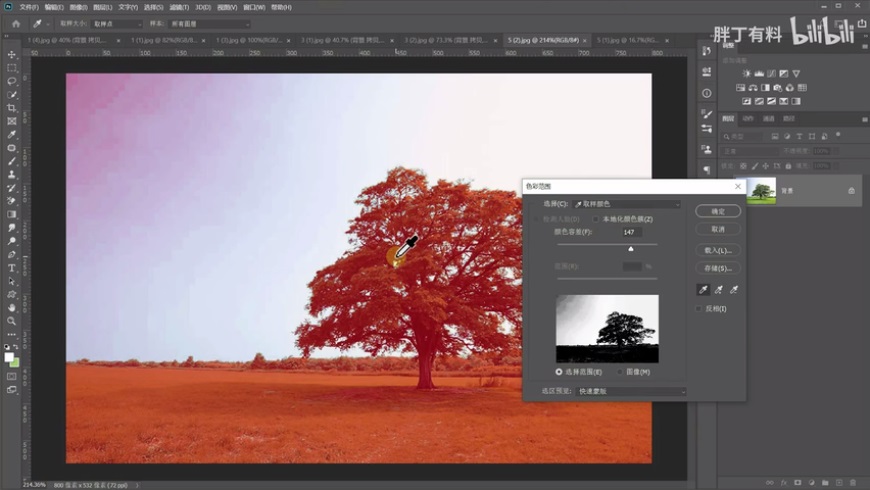870x490 pixels.
Task: Select the Lasso tool
Action: tap(12, 81)
